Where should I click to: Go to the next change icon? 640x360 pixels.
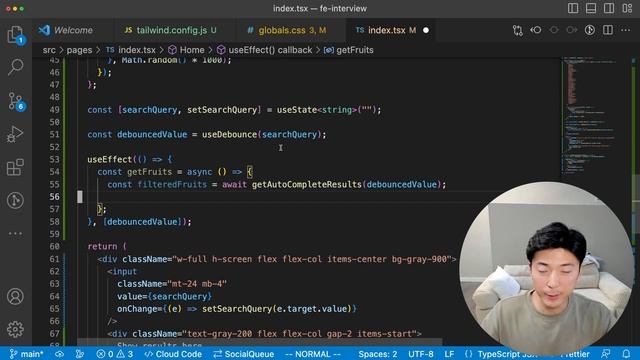[x=571, y=30]
